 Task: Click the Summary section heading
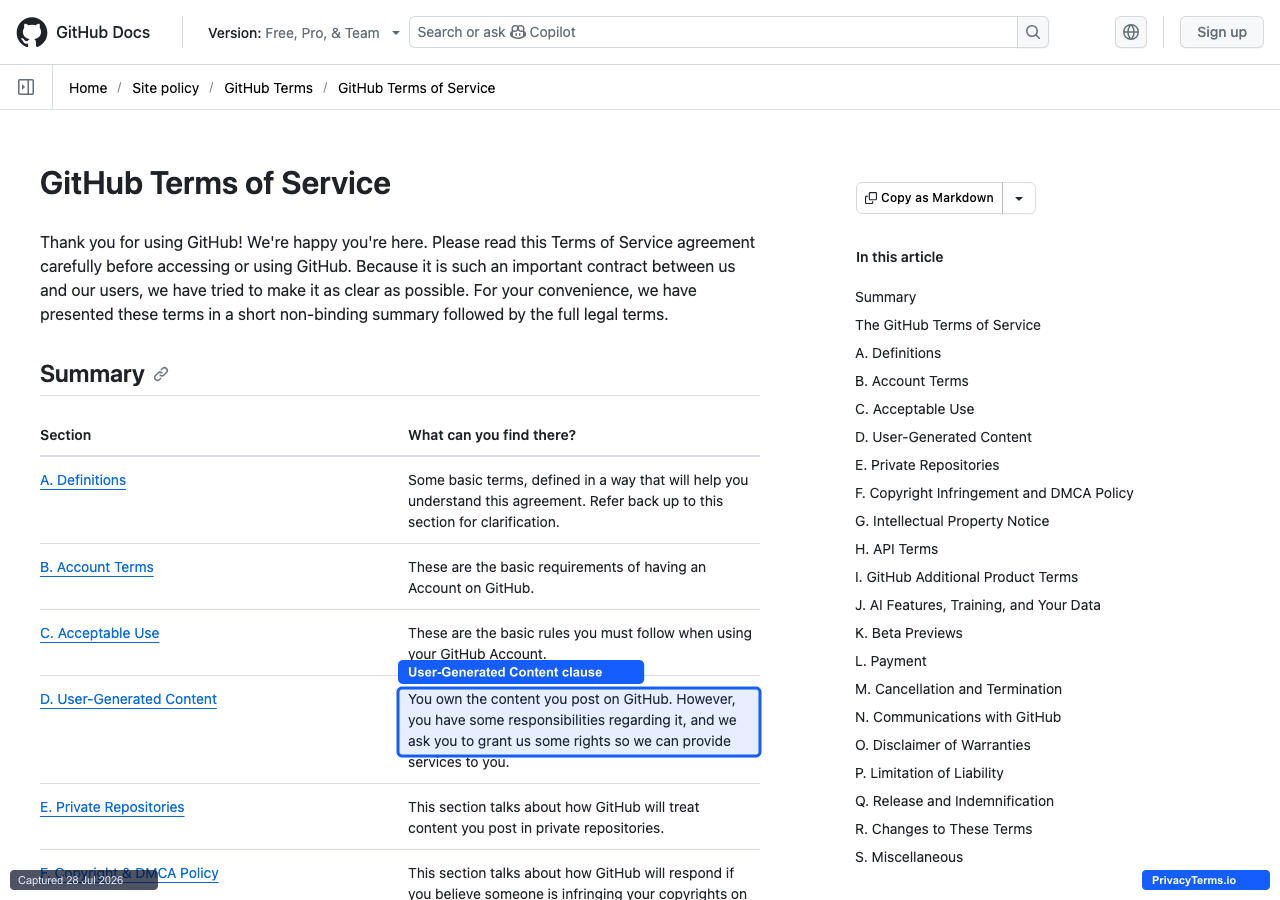tap(92, 374)
